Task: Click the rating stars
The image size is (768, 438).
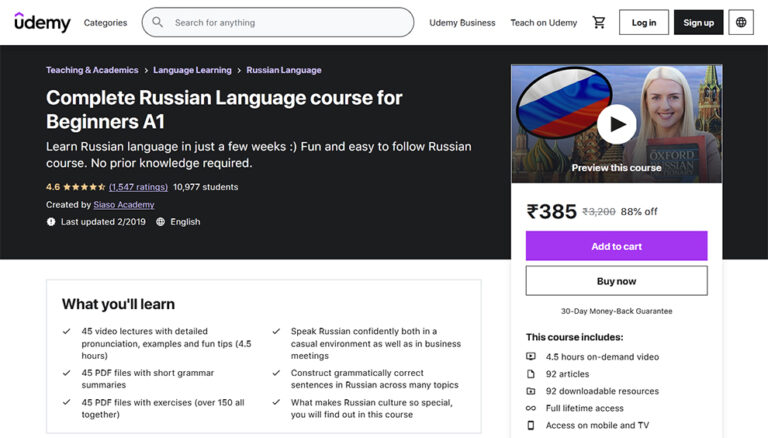Action: [84, 187]
